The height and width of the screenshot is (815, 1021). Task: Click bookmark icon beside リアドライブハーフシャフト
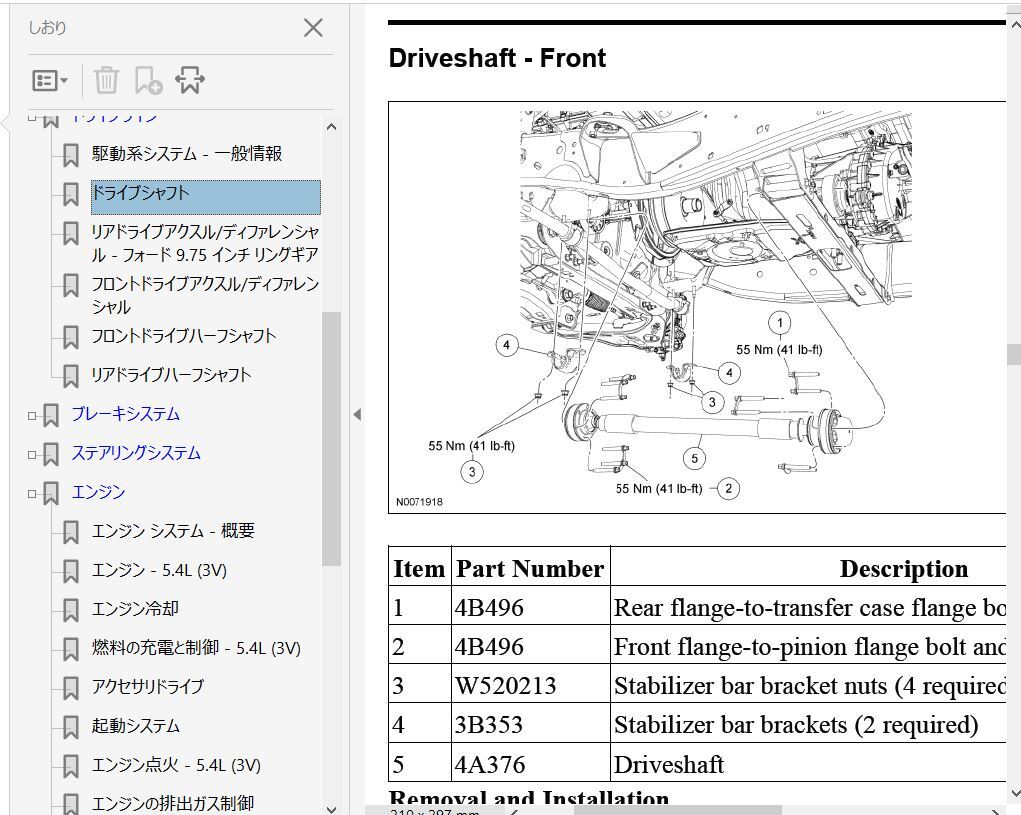point(70,377)
